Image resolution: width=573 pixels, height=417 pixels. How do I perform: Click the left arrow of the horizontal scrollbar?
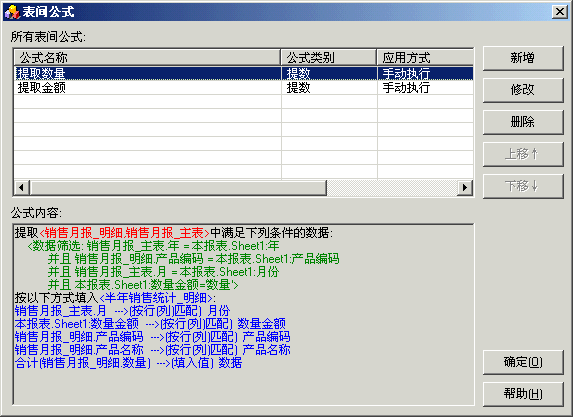pyautogui.click(x=22, y=187)
